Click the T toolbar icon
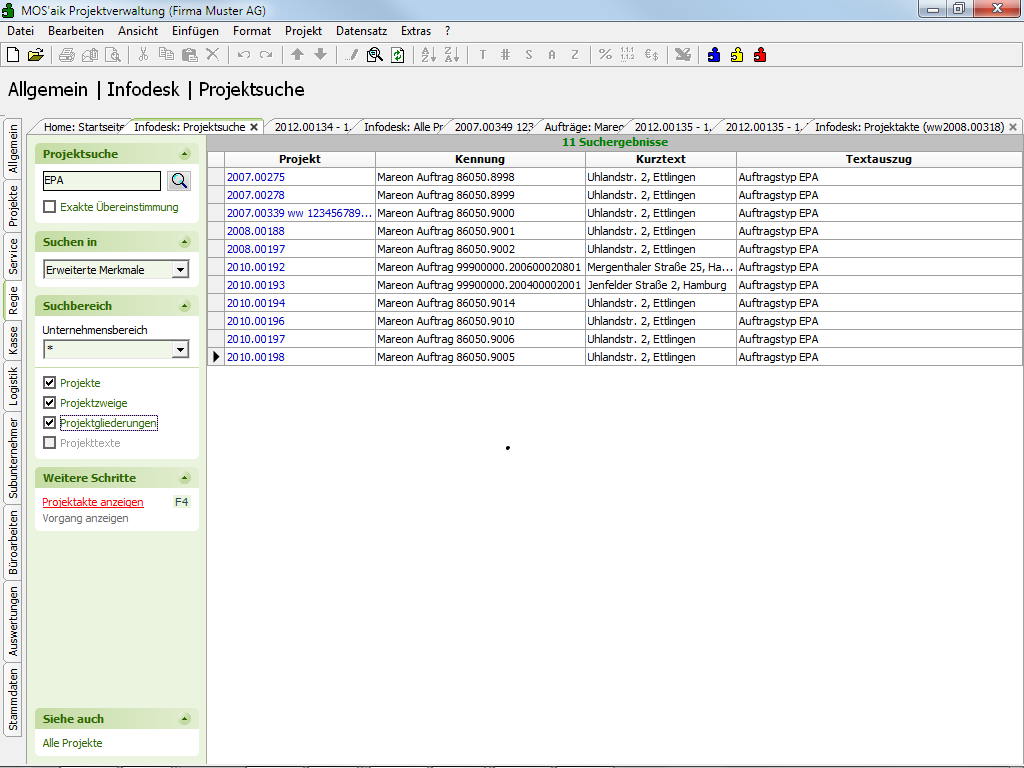This screenshot has height=768, width=1024. (x=483, y=55)
